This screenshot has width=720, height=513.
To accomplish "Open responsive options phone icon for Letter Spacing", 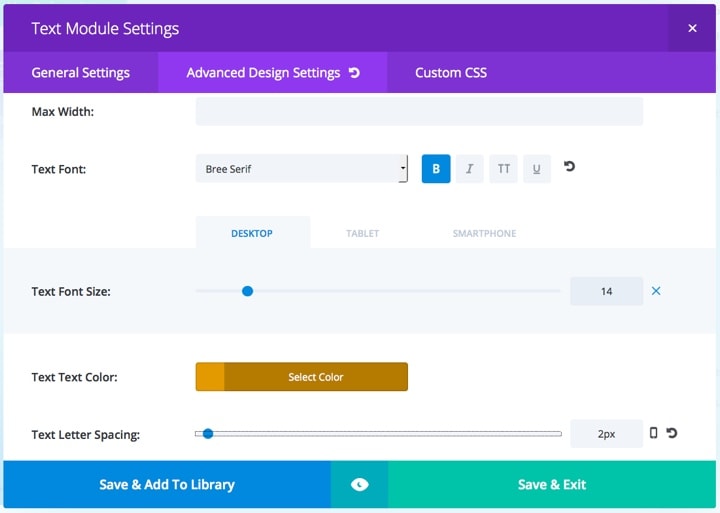I will pos(653,433).
